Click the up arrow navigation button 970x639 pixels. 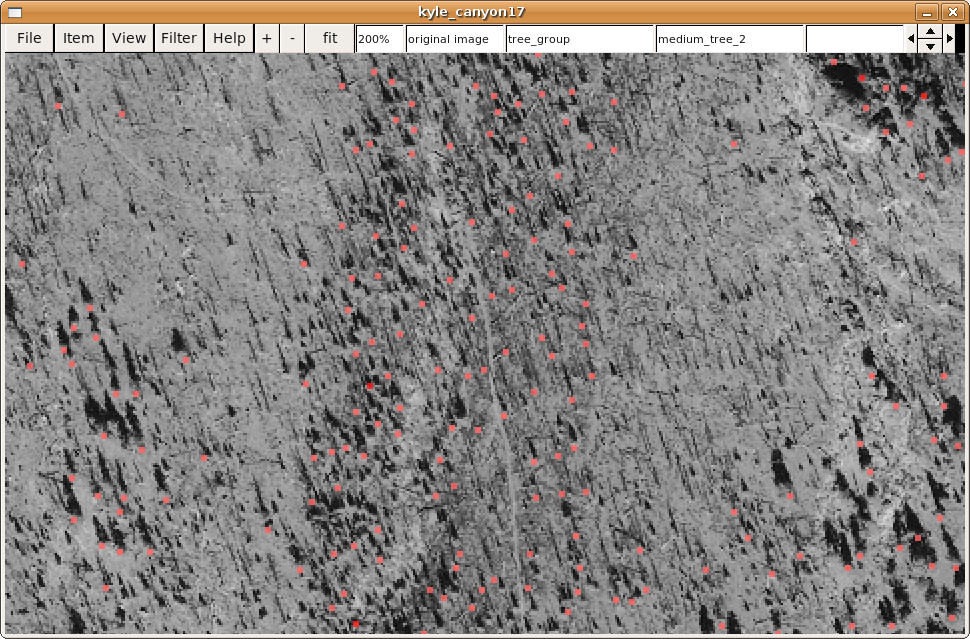[x=930, y=32]
